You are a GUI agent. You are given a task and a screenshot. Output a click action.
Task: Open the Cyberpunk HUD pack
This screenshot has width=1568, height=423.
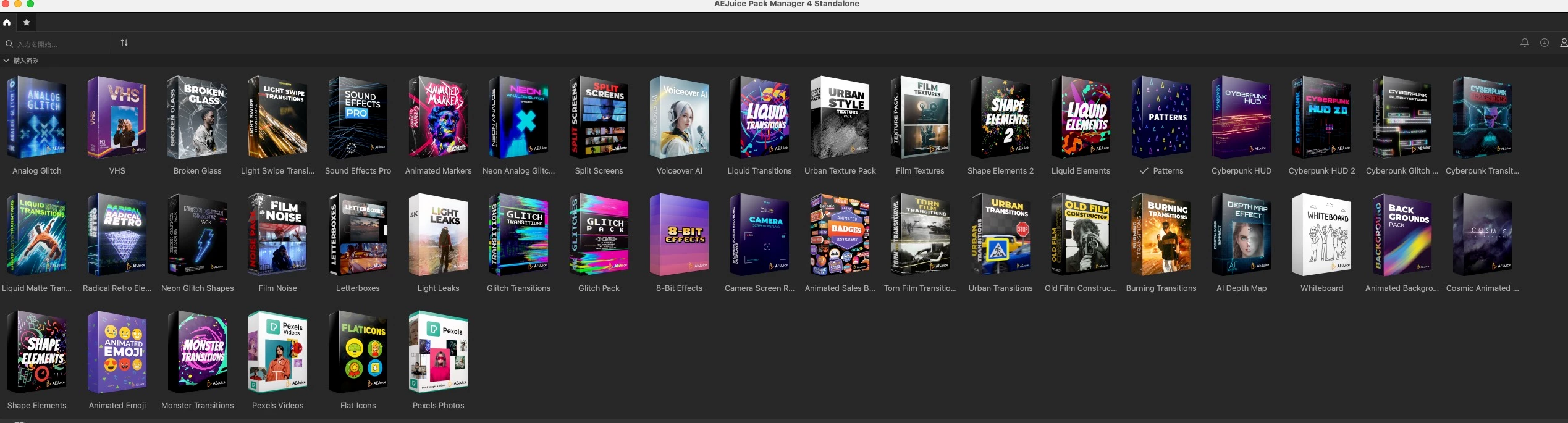pyautogui.click(x=1242, y=117)
